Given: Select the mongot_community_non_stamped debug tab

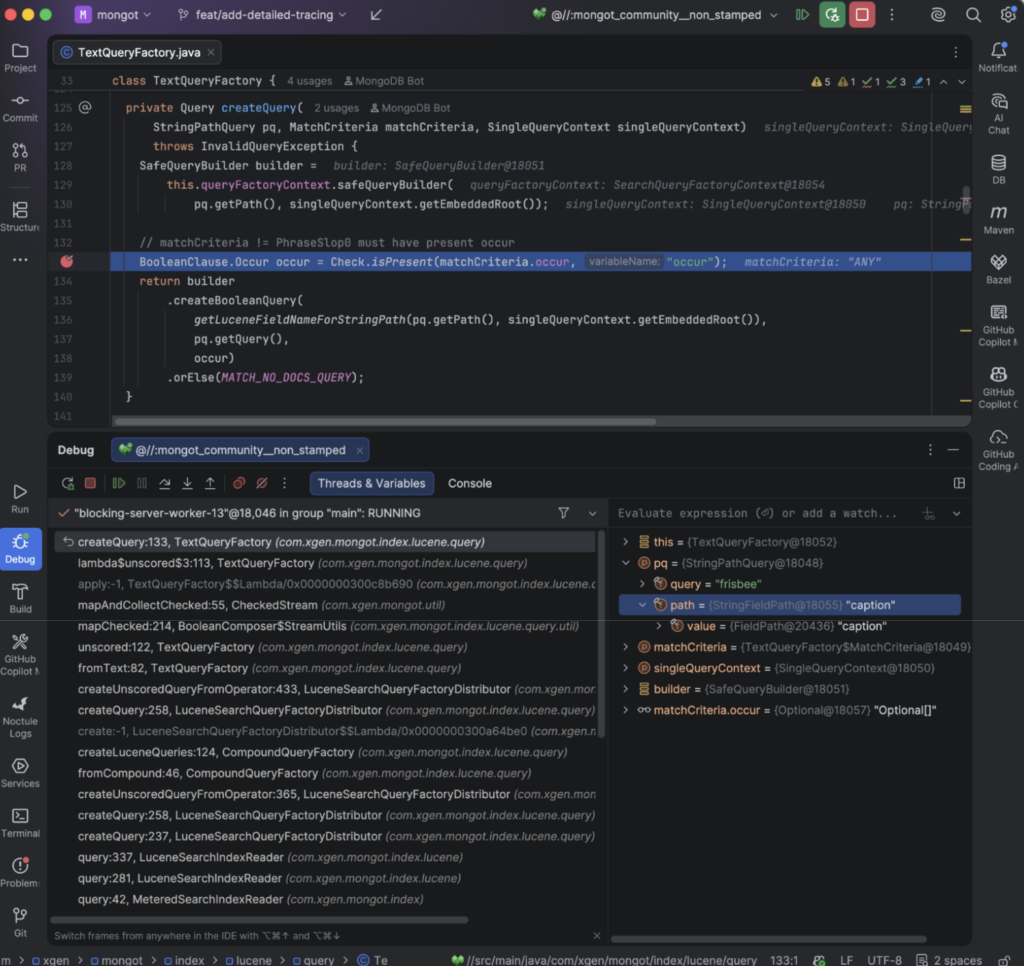Looking at the screenshot, I should [x=240, y=450].
